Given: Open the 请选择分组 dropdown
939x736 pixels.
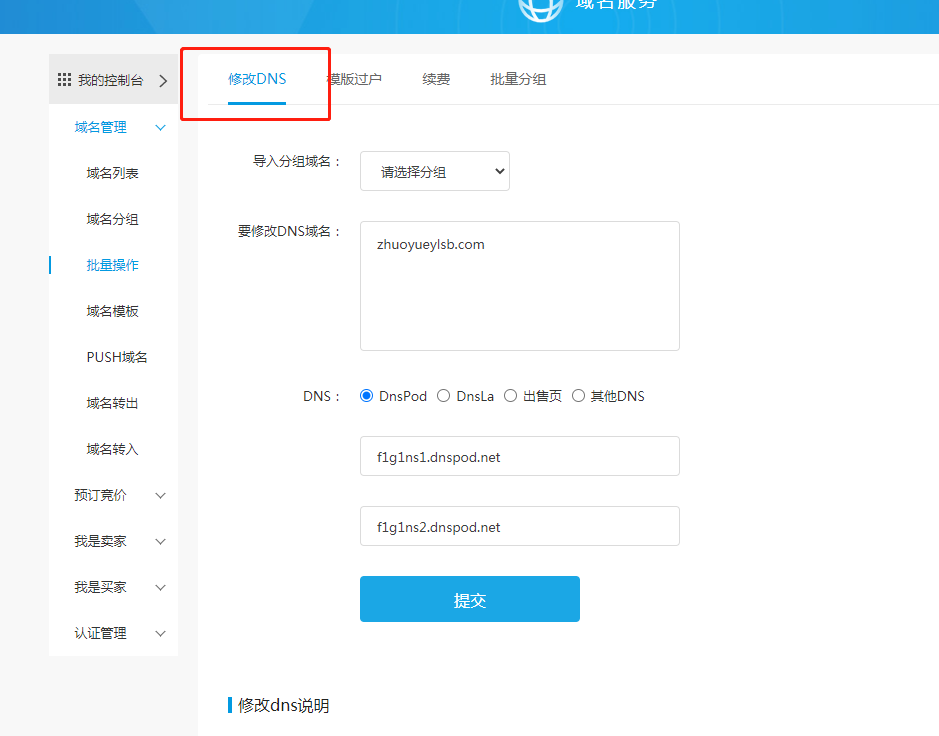Looking at the screenshot, I should [435, 171].
